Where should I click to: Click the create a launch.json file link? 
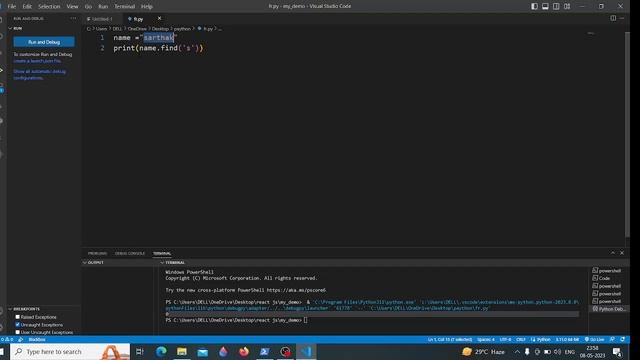click(x=37, y=61)
